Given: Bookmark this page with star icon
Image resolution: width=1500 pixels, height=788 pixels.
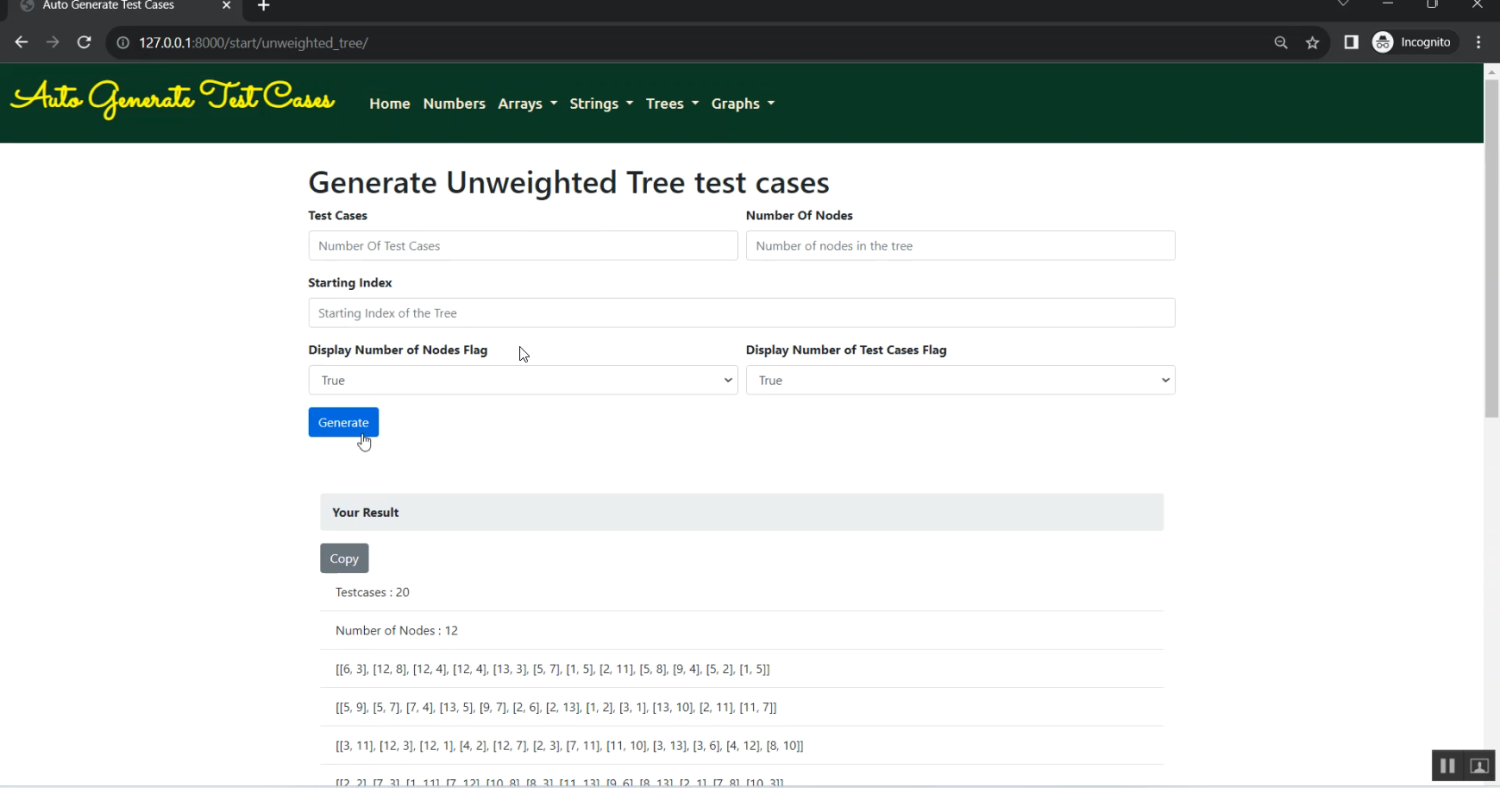Looking at the screenshot, I should [x=1312, y=43].
